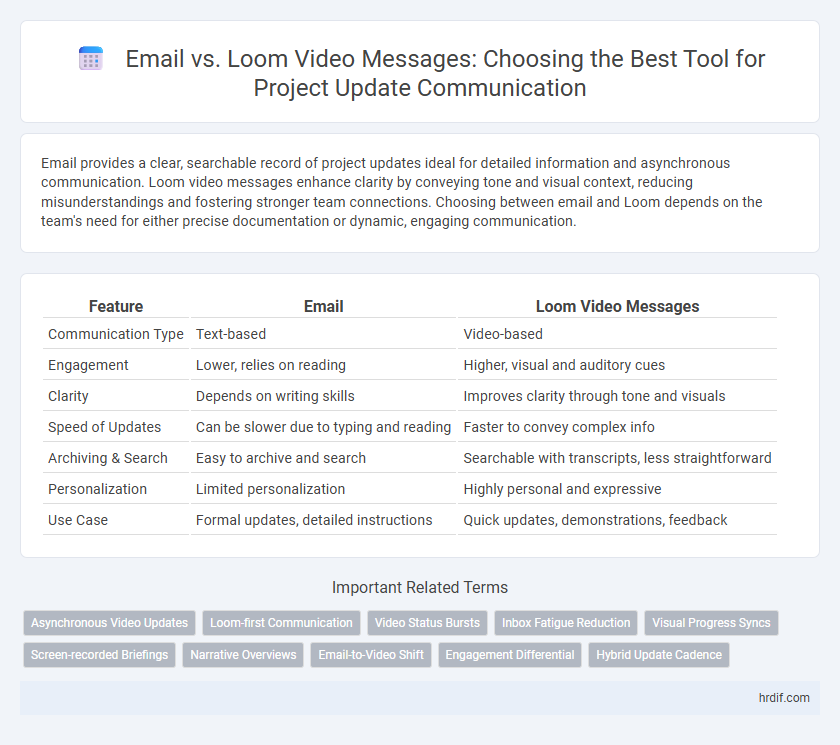Select the Loom Video Messages column header

(x=617, y=306)
